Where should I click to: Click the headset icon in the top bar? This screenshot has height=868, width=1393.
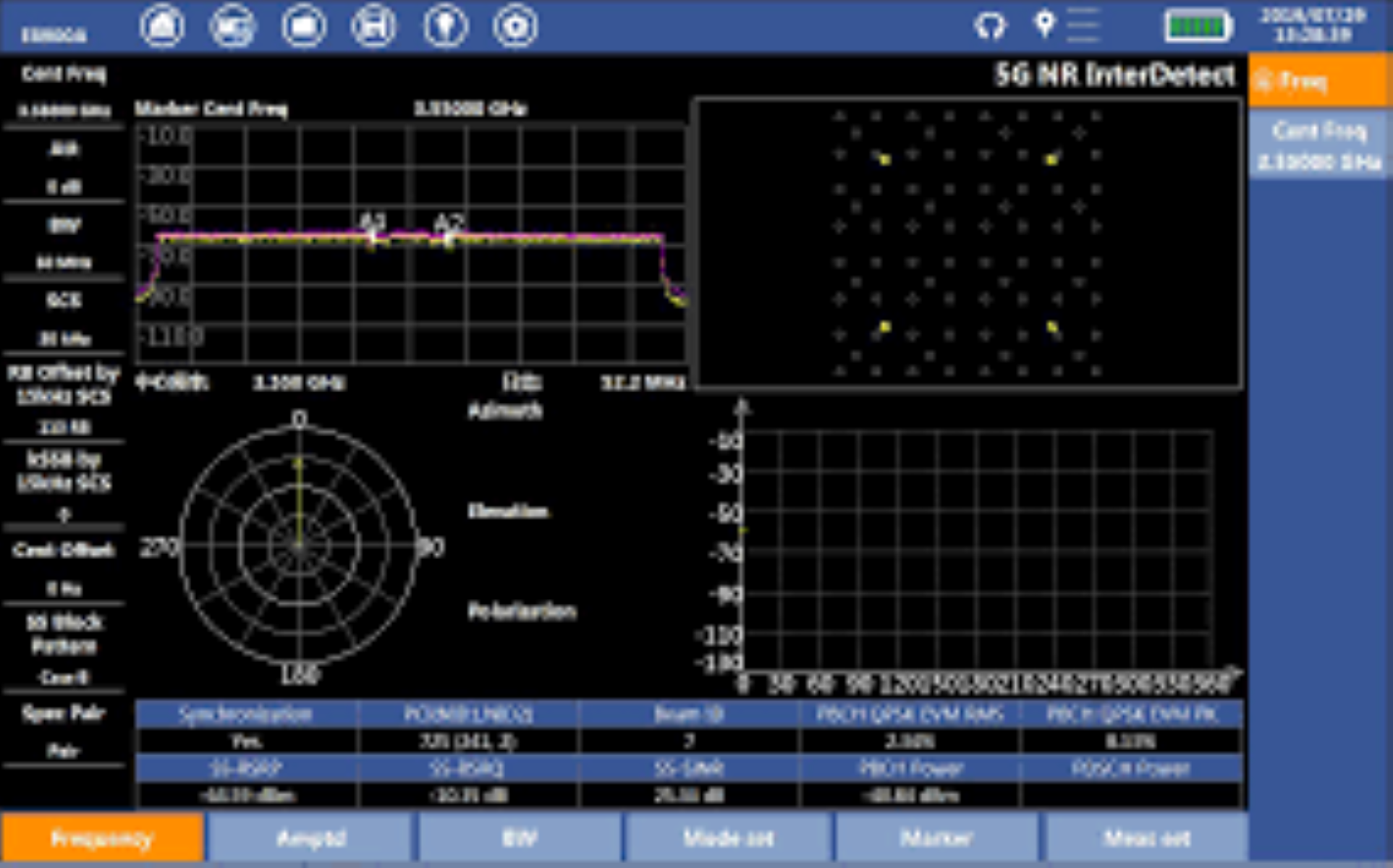990,26
